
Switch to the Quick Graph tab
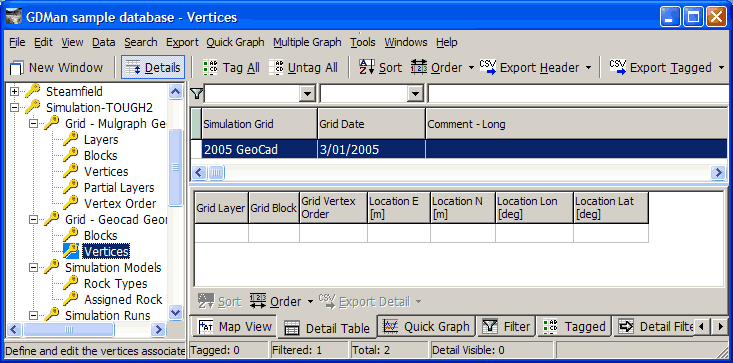426,327
